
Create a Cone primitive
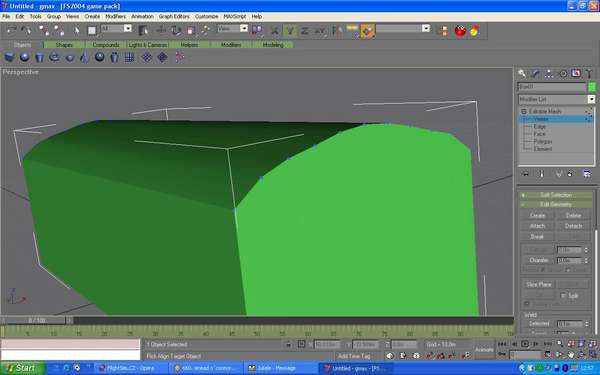(84, 57)
